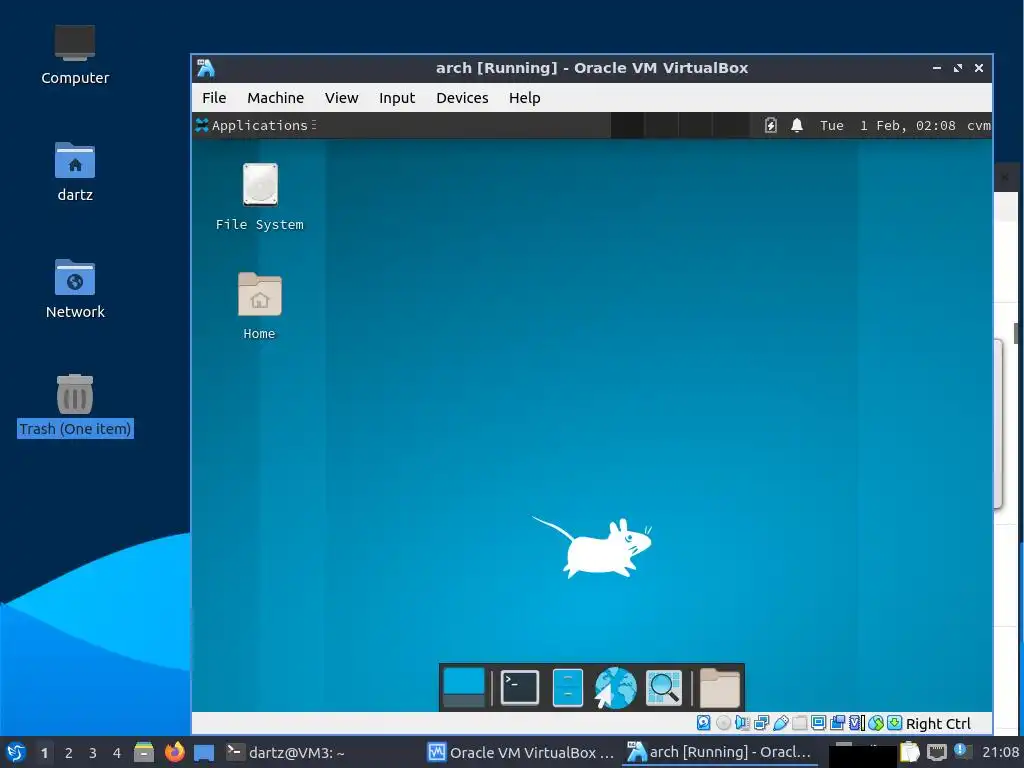Screen dimensions: 1024x768
Task: Click the CPU virtualization V indicator
Action: (857, 723)
